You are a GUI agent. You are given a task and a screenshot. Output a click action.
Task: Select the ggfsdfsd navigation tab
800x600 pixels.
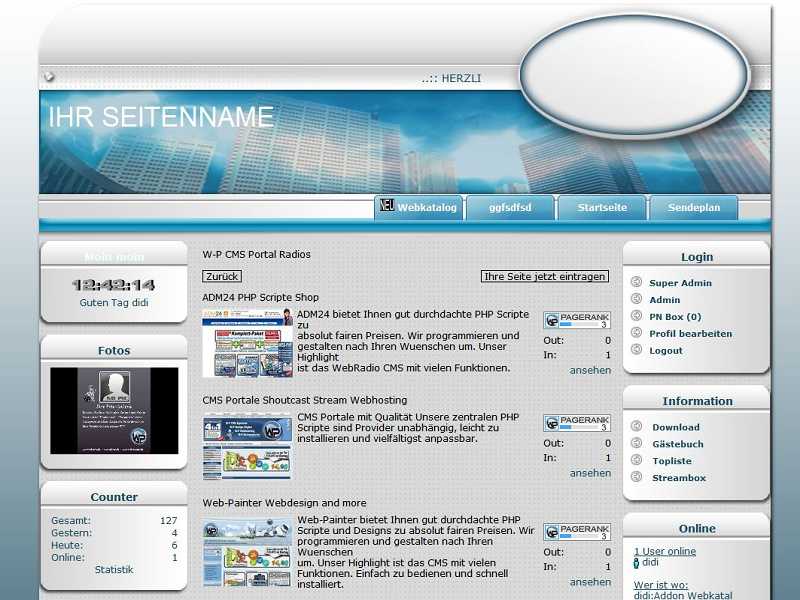coord(510,208)
